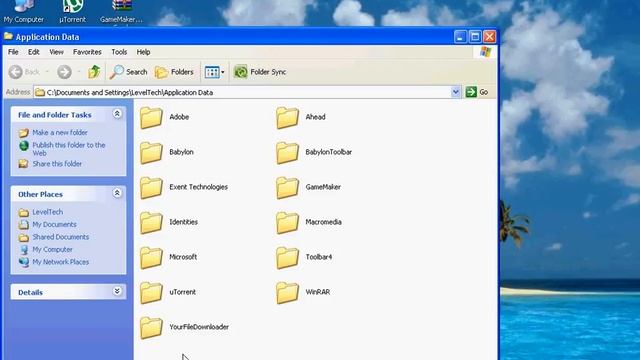640x360 pixels.
Task: Open the Help menu
Action: 143,52
